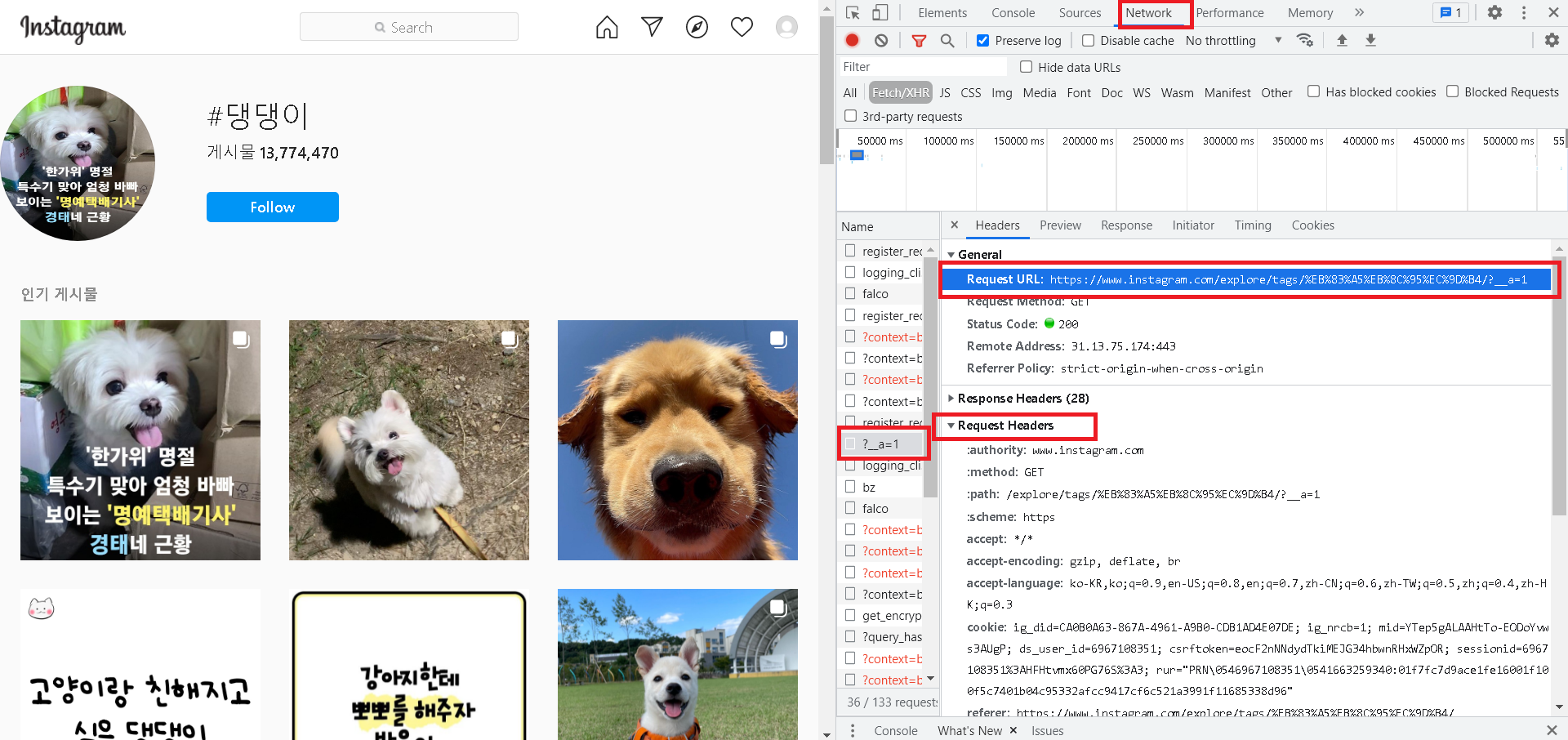Open Explore compass icon
Screen dimensions: 1568x740
point(697,27)
